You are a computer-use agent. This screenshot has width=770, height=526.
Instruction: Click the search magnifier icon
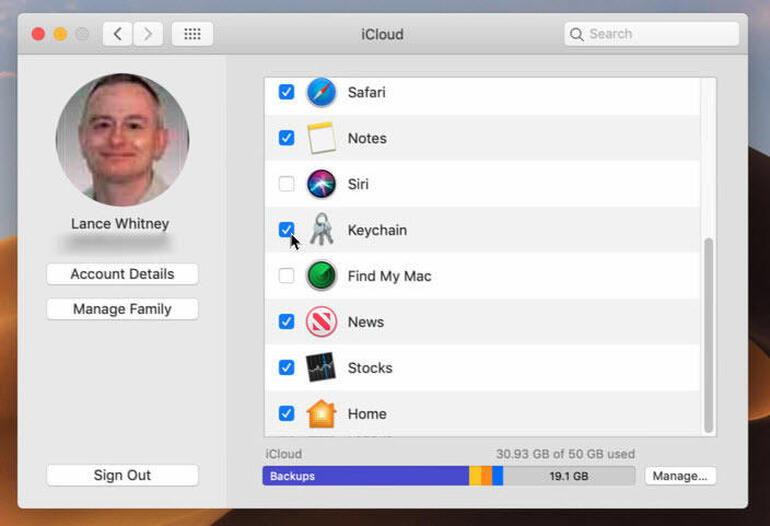tap(577, 34)
